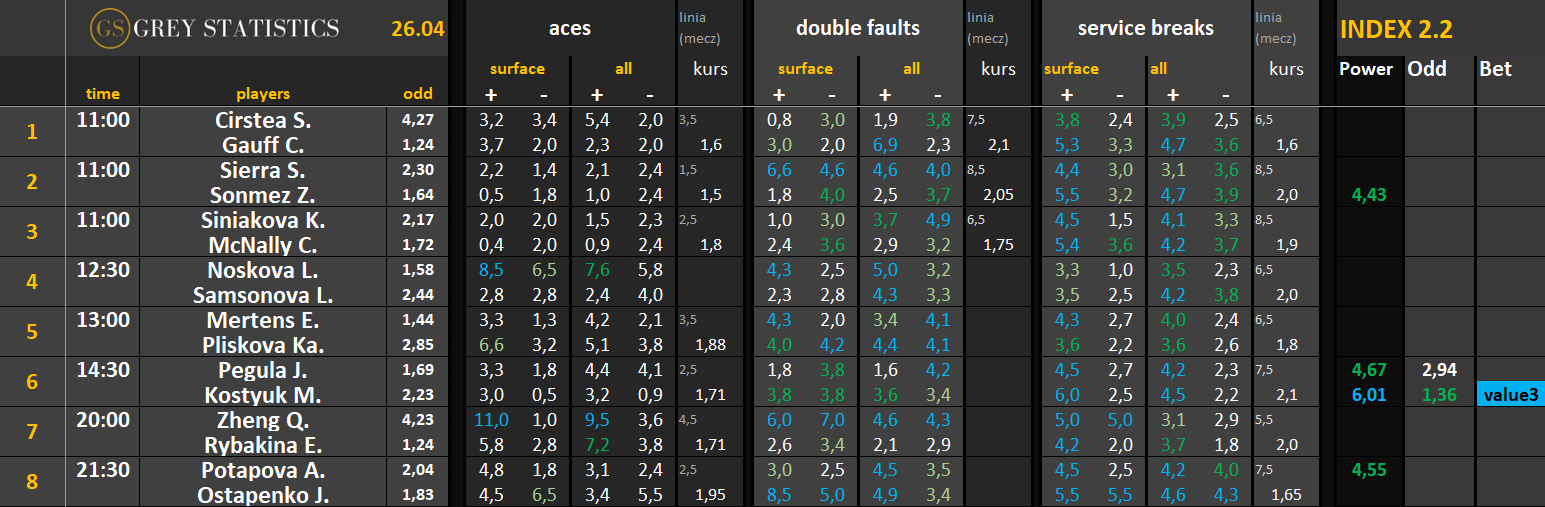The width and height of the screenshot is (1545, 507).
Task: Select the double faults section header
Action: [x=857, y=29]
